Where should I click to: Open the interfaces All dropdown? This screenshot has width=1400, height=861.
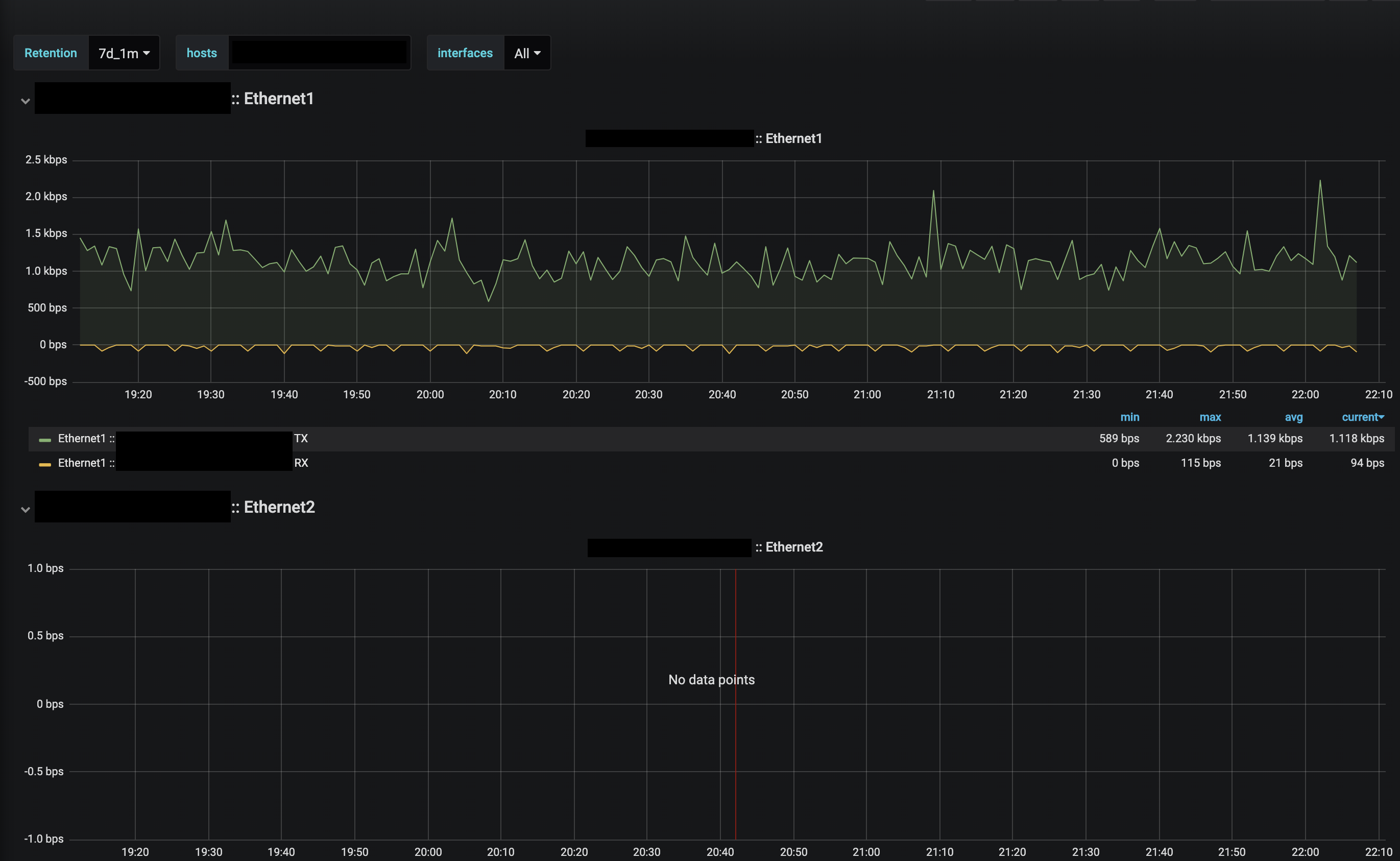(x=526, y=53)
